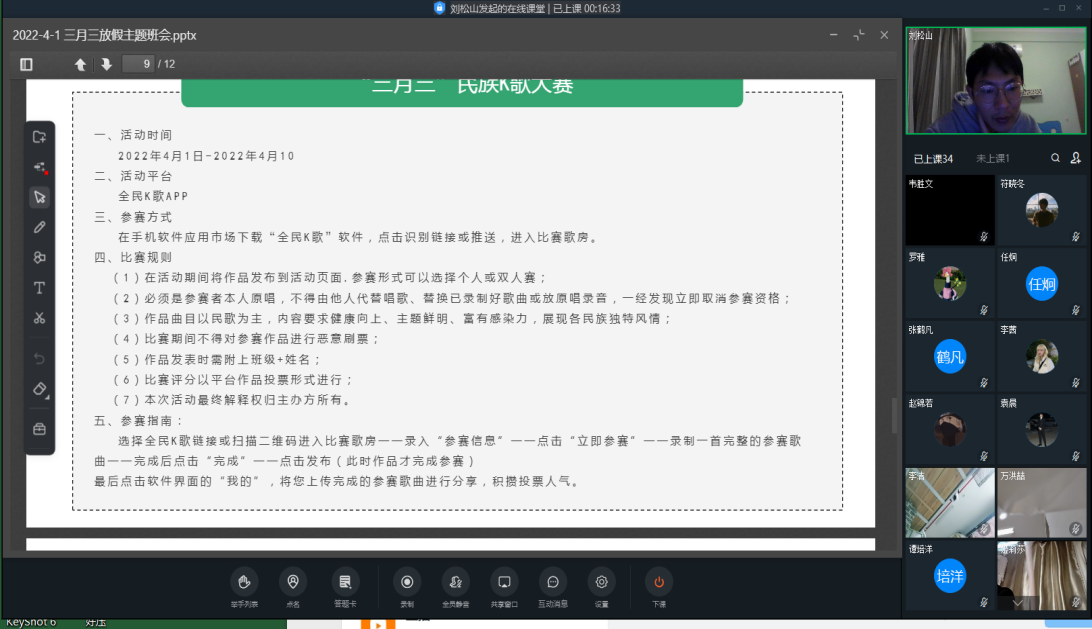Select the shapes tool
This screenshot has width=1092, height=629.
tap(40, 257)
